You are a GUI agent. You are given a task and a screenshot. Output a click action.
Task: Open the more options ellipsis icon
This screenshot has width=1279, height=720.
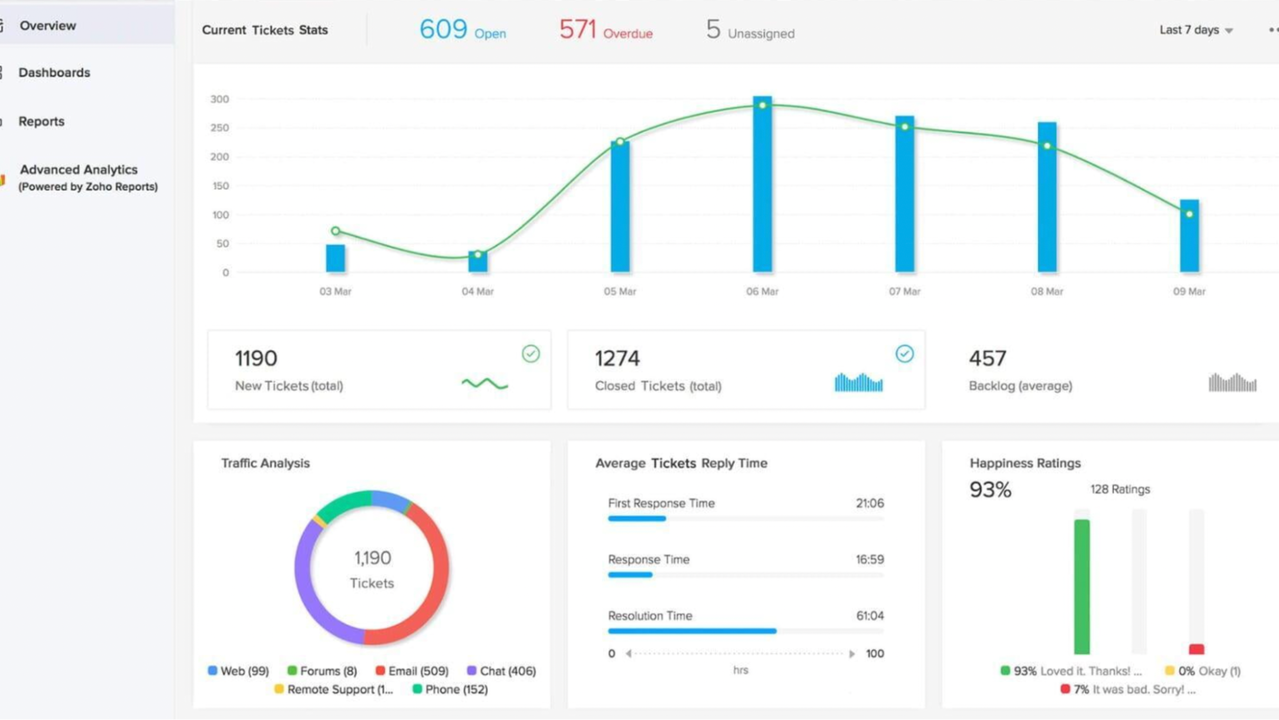click(1272, 30)
